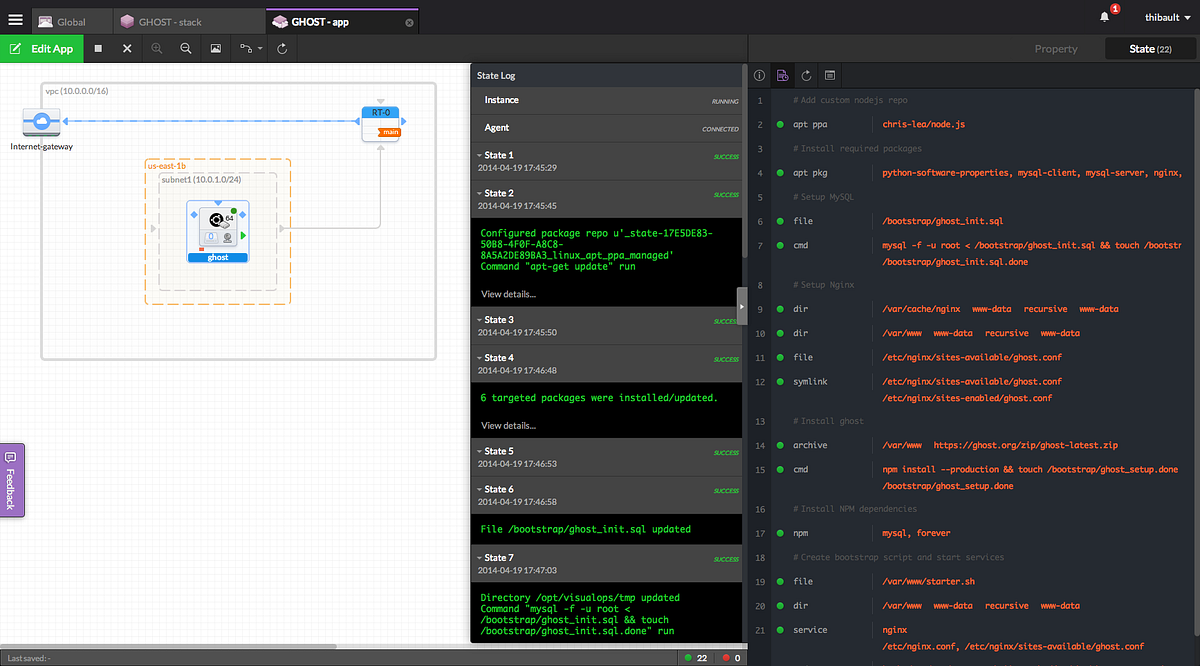Switch to the Property tab
This screenshot has width=1200, height=666.
(x=1056, y=48)
